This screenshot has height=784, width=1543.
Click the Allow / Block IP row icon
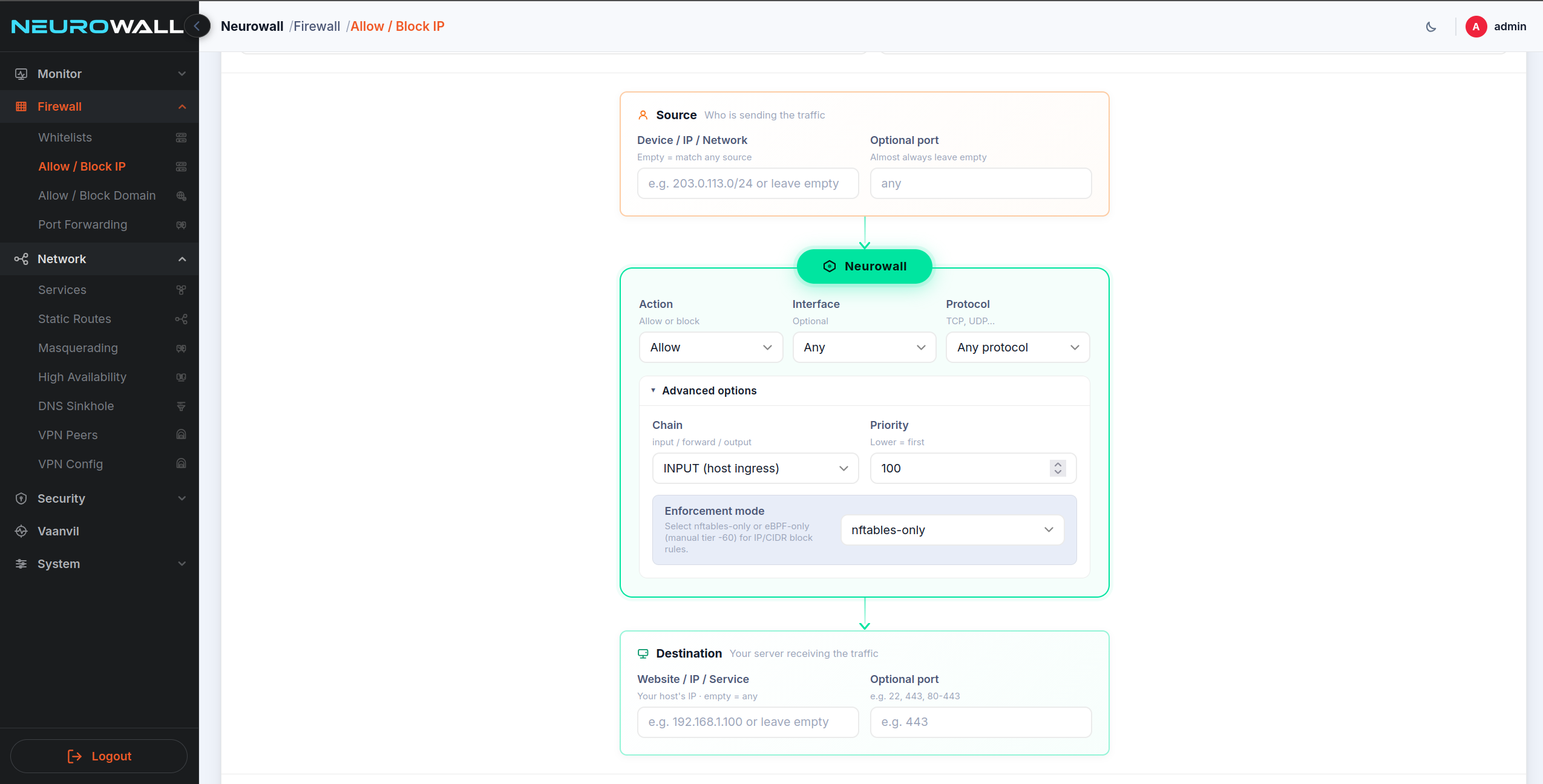click(x=181, y=167)
